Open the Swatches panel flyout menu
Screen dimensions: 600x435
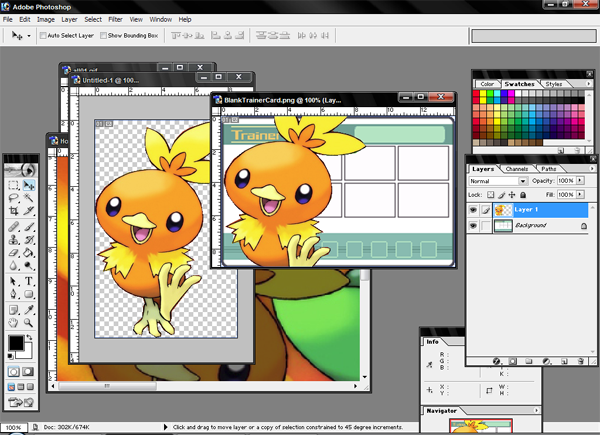pos(589,83)
